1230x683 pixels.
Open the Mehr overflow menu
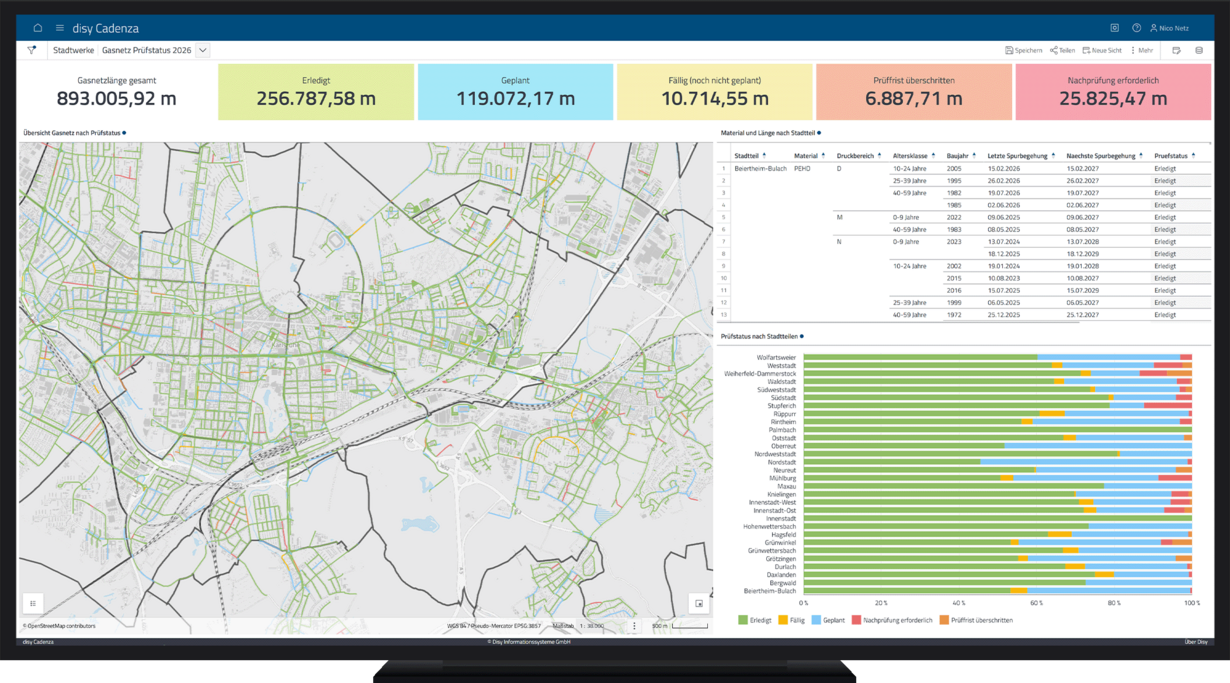[x=1142, y=50]
